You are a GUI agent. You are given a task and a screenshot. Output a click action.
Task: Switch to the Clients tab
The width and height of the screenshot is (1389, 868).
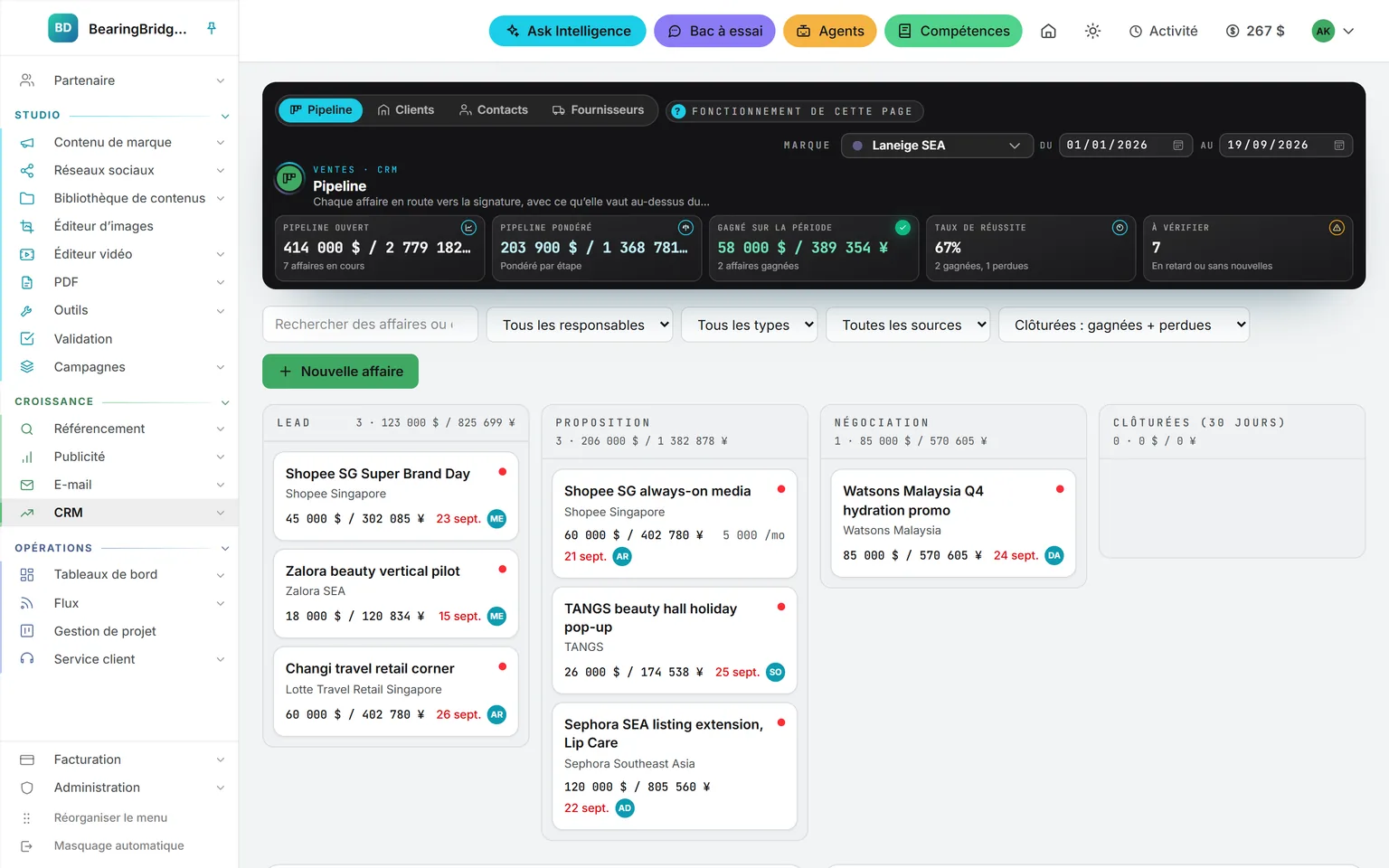pyautogui.click(x=406, y=110)
